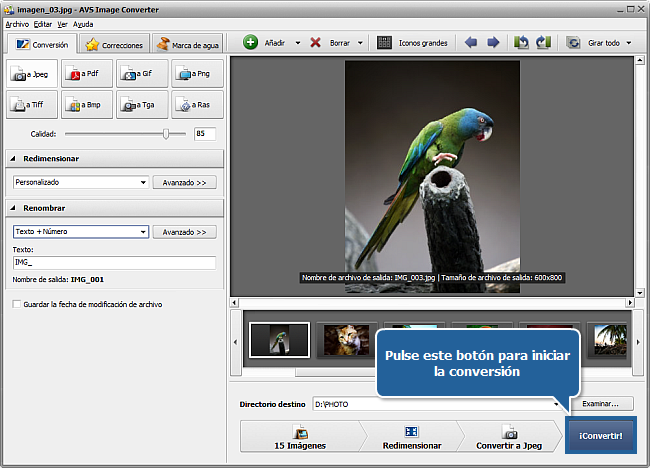
Task: Choose the a Tiff output format
Action: point(32,105)
